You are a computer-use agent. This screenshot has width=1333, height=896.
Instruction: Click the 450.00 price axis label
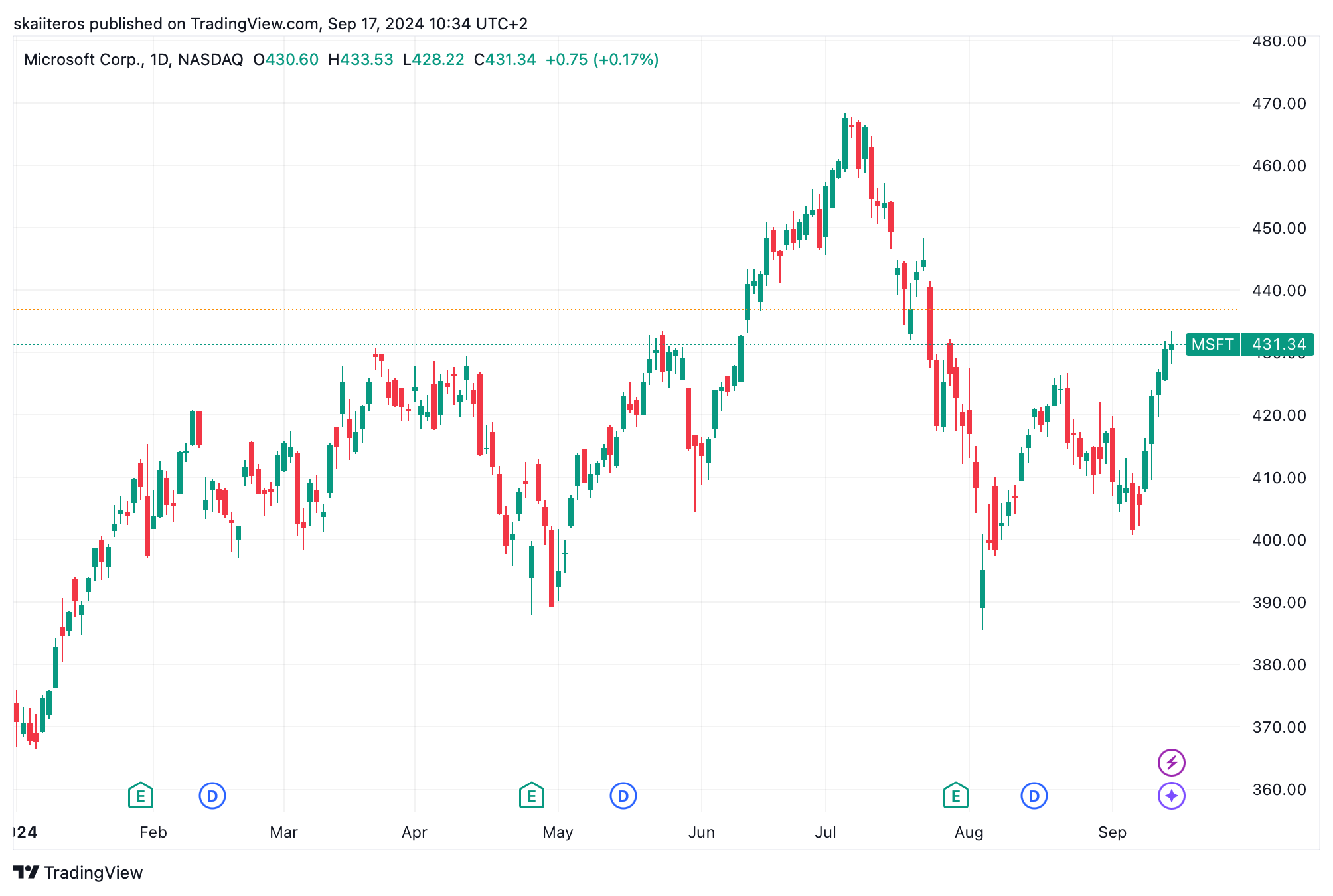tap(1279, 228)
